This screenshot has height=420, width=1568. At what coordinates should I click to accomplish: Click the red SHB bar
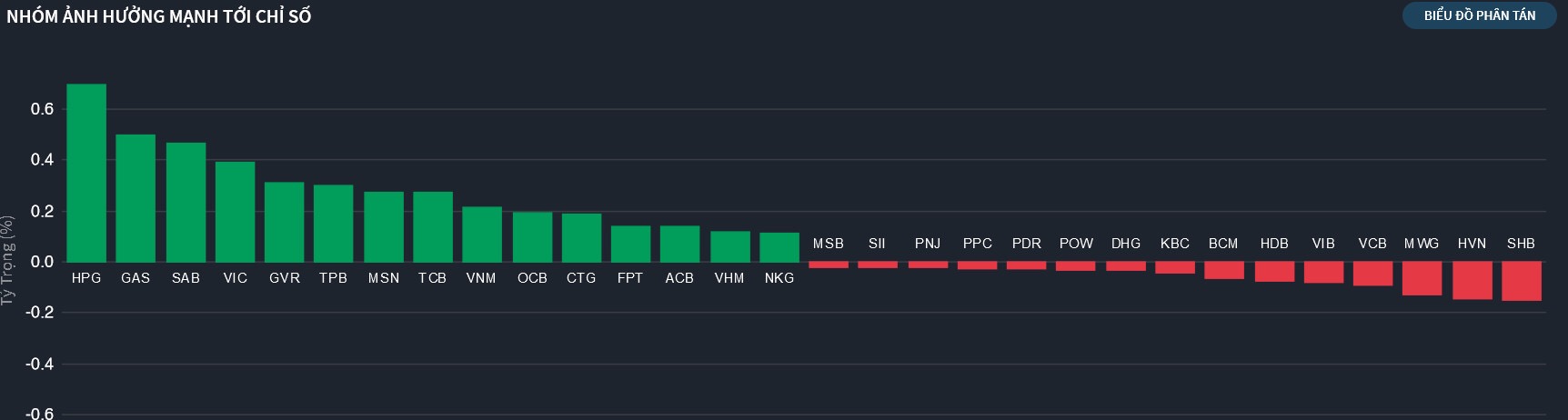click(x=1521, y=281)
